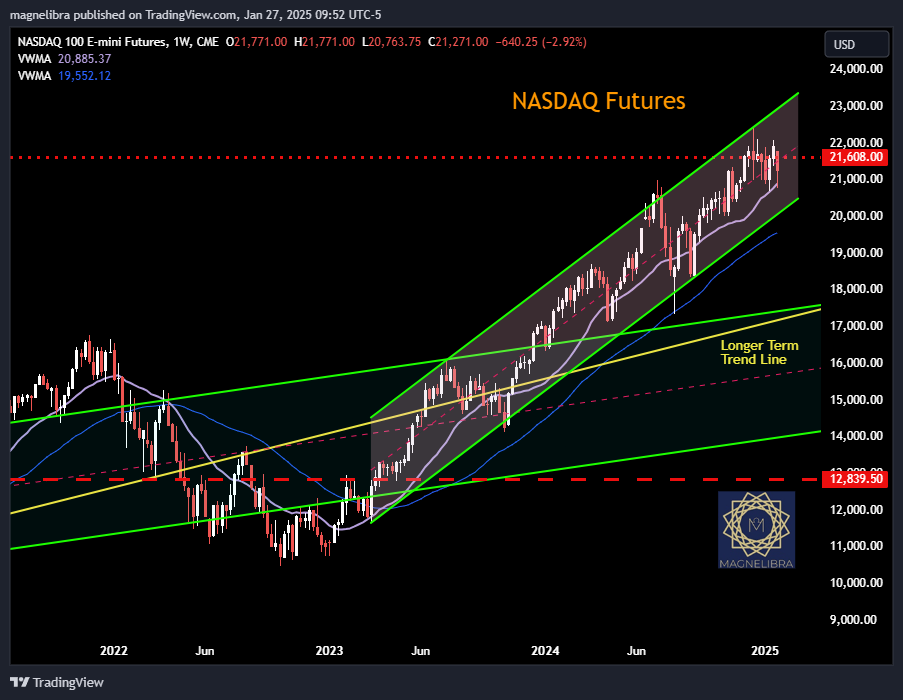
Task: Click the 19,000.00 price axis label
Action: point(856,252)
